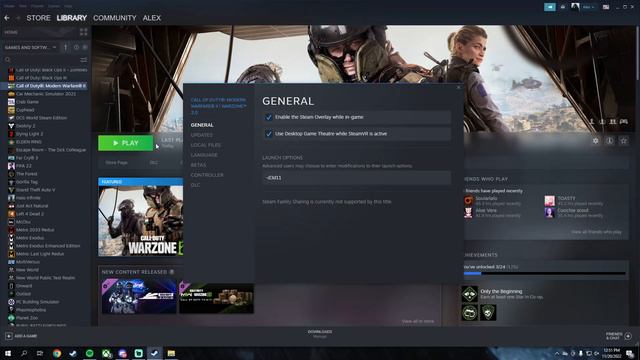Open the Betas properties tab
The image size is (640, 360).
click(x=198, y=165)
